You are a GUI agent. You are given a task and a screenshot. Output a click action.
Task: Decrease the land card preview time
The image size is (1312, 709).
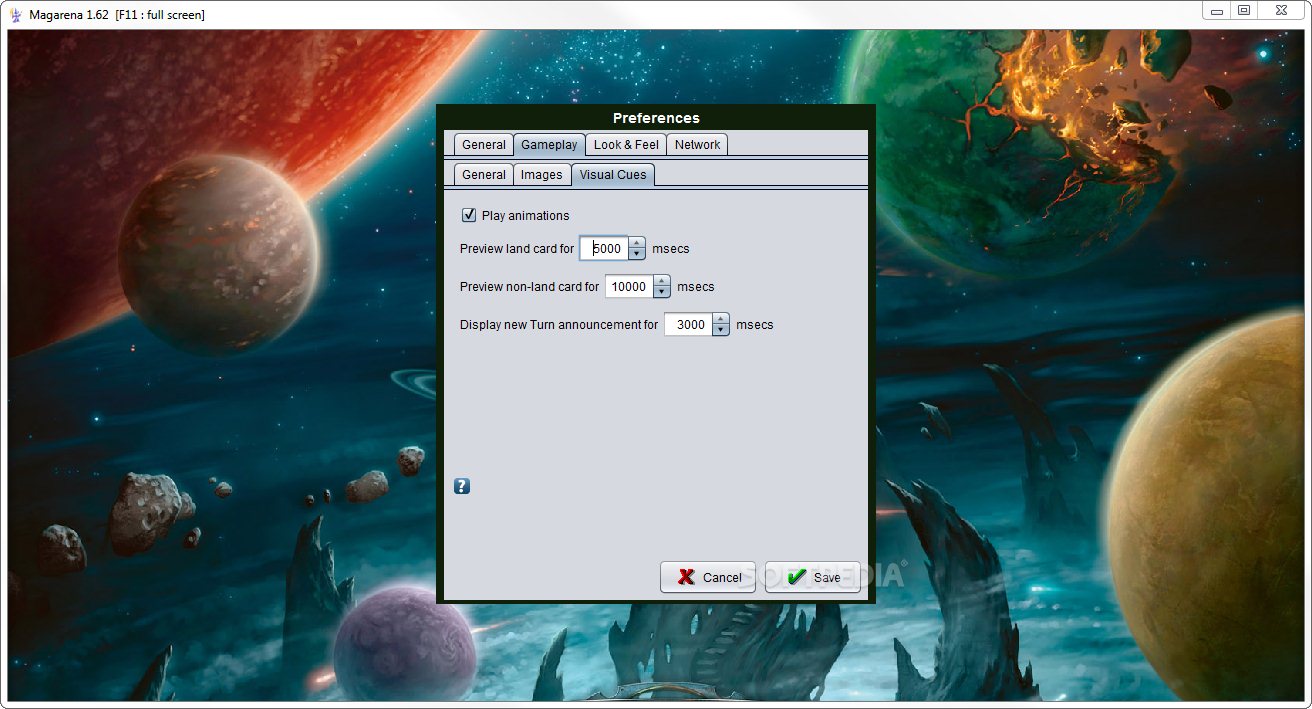coord(637,254)
